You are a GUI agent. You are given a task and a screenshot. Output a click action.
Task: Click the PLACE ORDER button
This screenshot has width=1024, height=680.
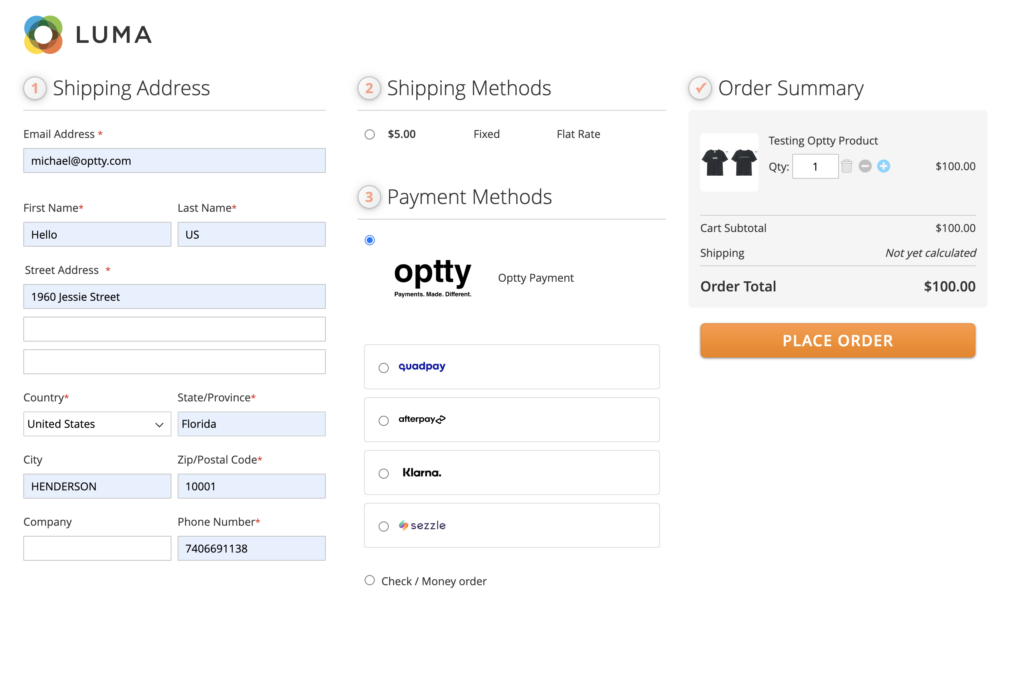837,340
